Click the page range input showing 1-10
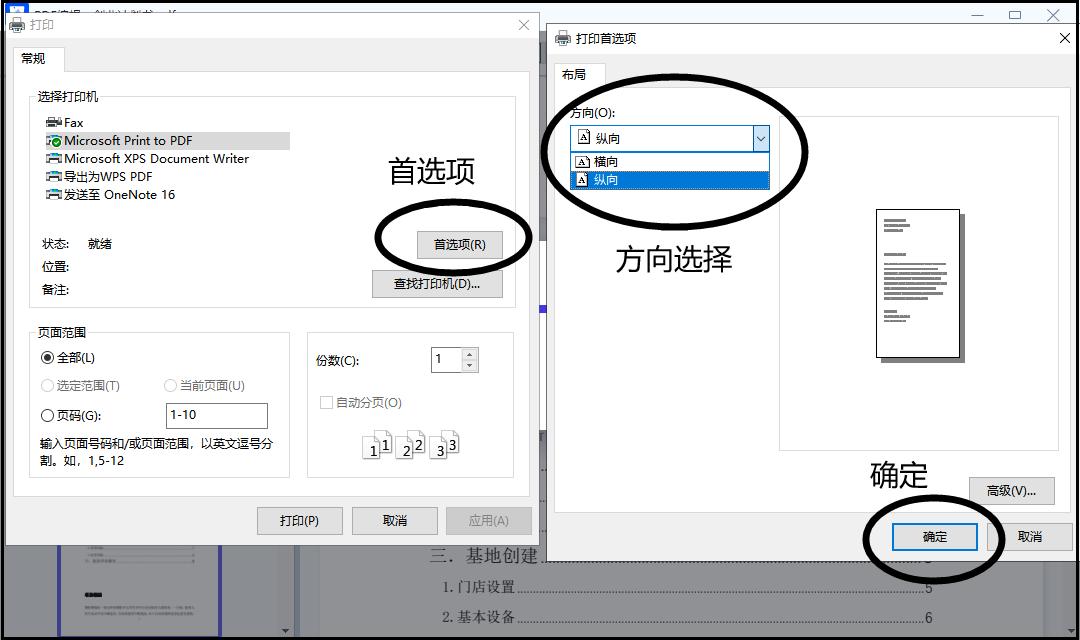This screenshot has height=640, width=1080. click(x=216, y=415)
